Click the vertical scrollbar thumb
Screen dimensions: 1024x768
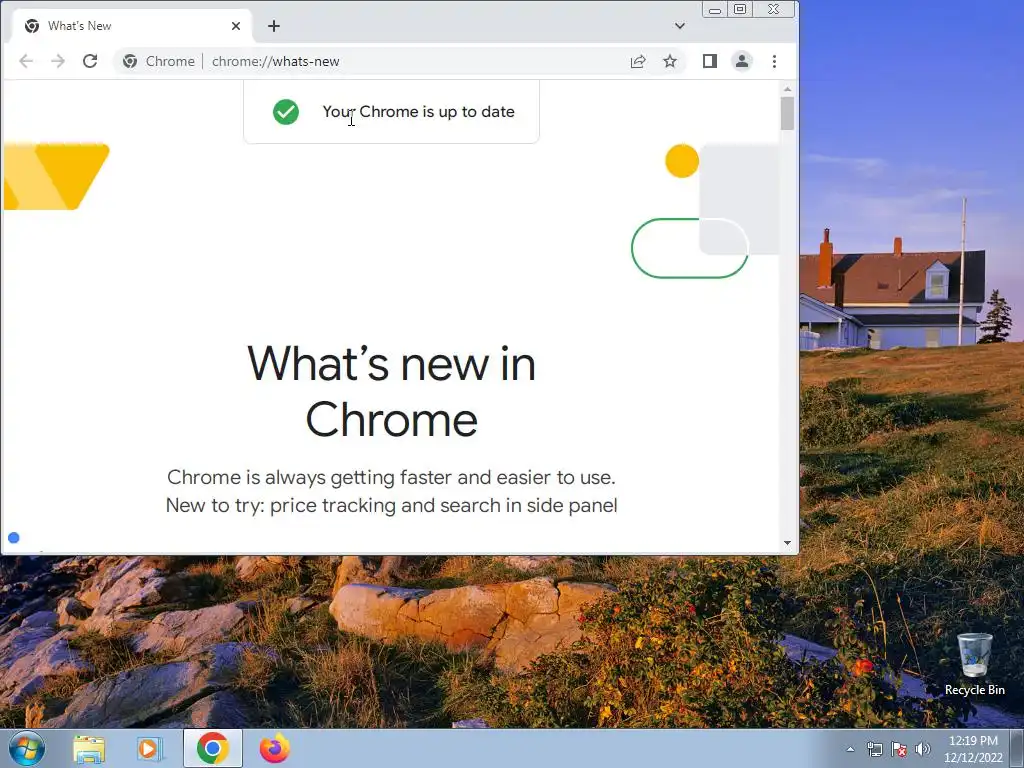(x=788, y=114)
